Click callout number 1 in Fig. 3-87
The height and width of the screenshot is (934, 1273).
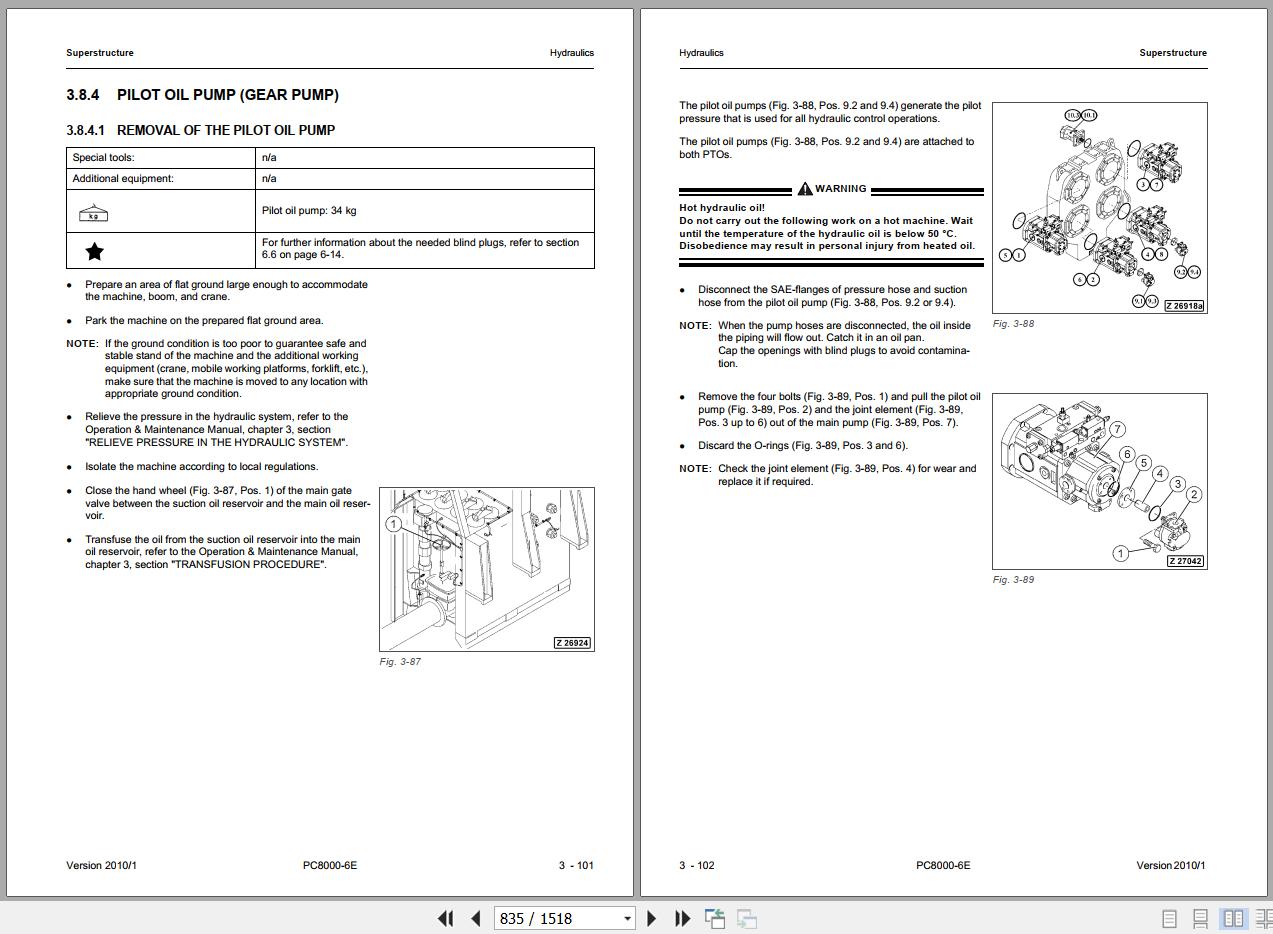(x=394, y=524)
